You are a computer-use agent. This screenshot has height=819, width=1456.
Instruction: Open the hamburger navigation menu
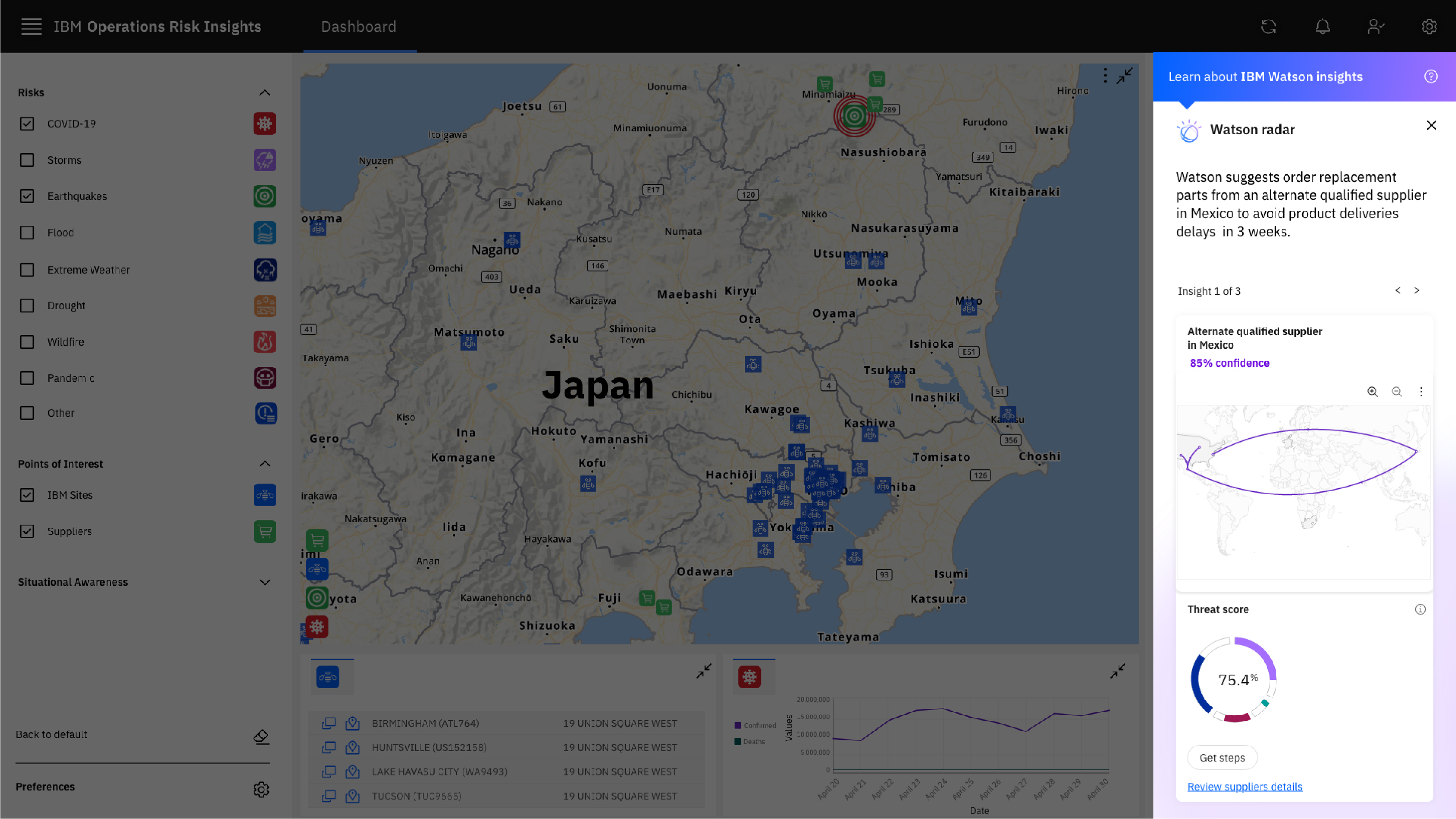(x=31, y=26)
